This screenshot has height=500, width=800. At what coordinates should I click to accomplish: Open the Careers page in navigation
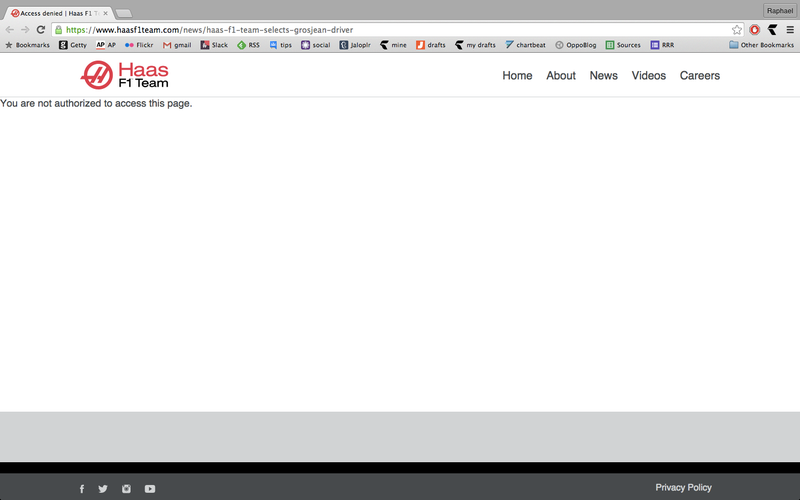click(x=699, y=76)
